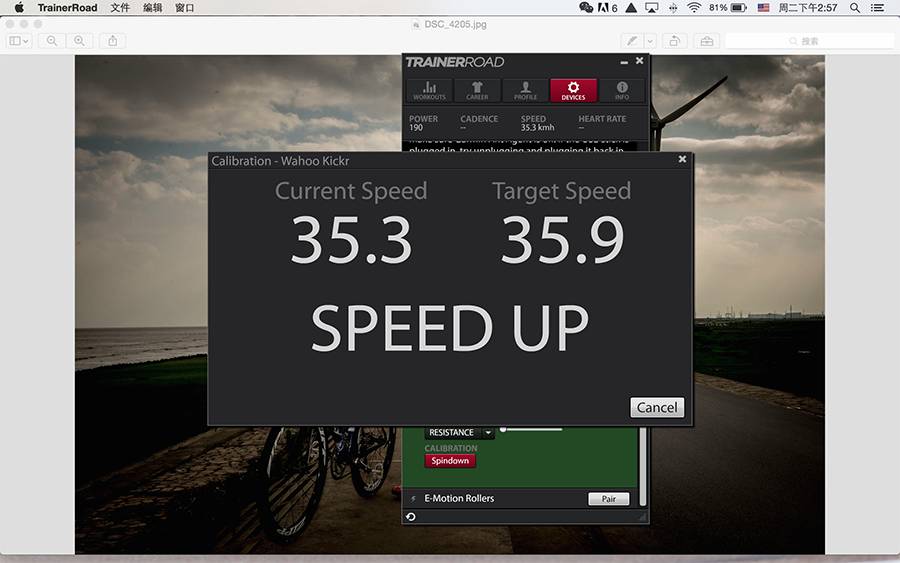Pair the E-Motion Rollers device
Image resolution: width=900 pixels, height=563 pixels.
(608, 499)
